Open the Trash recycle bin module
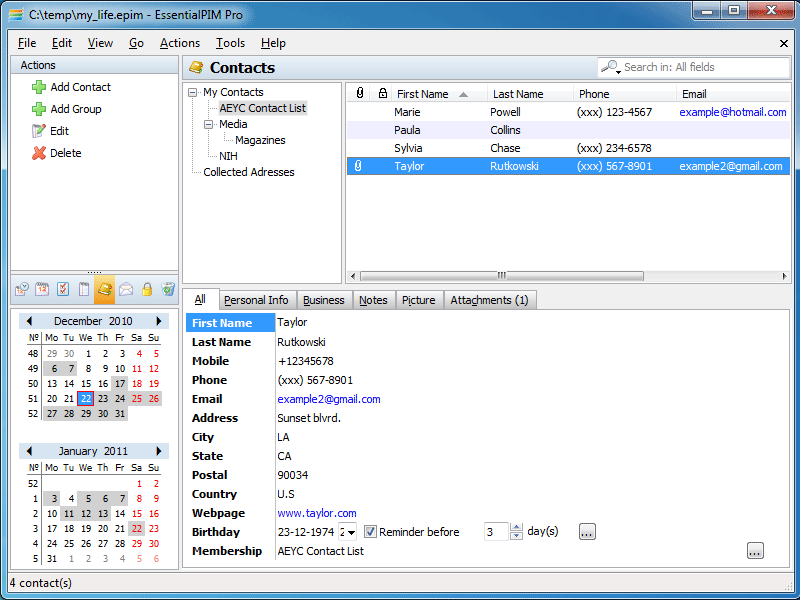 167,290
